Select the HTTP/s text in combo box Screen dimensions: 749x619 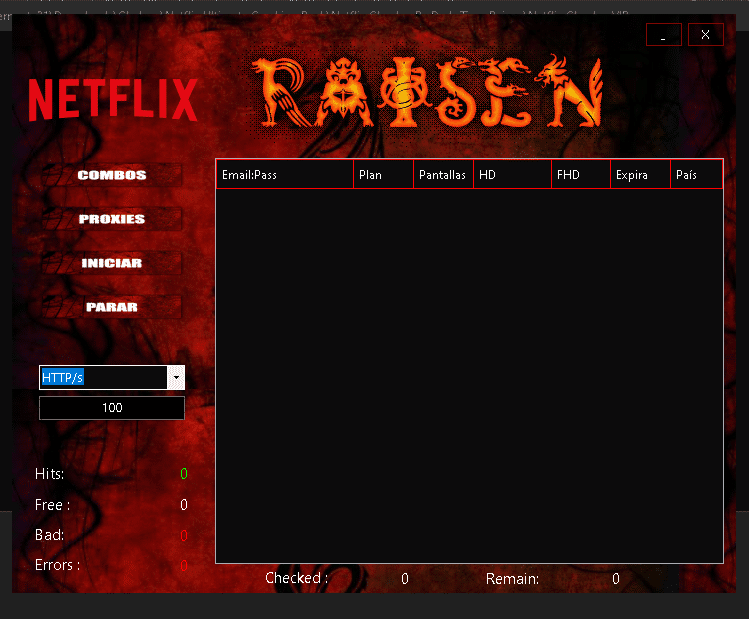(x=63, y=377)
